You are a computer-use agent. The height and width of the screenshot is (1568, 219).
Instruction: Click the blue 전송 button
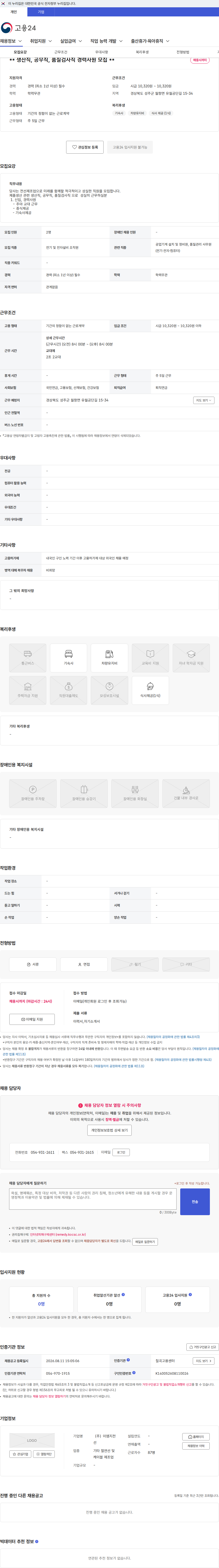pyautogui.click(x=195, y=1202)
